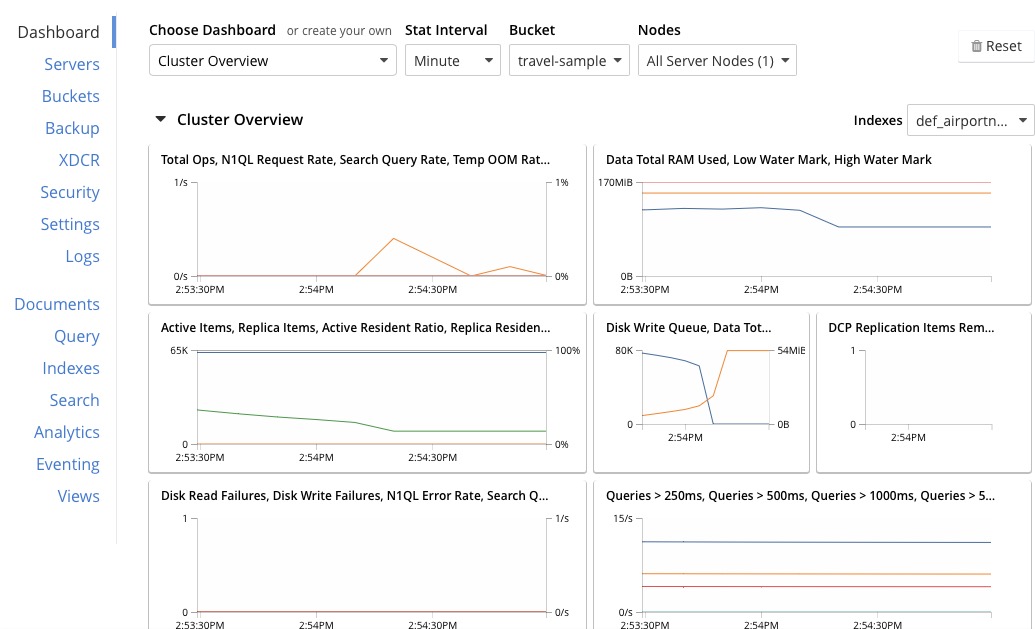Click the 'or create your own' link
The image size is (1035, 629).
coord(339,31)
